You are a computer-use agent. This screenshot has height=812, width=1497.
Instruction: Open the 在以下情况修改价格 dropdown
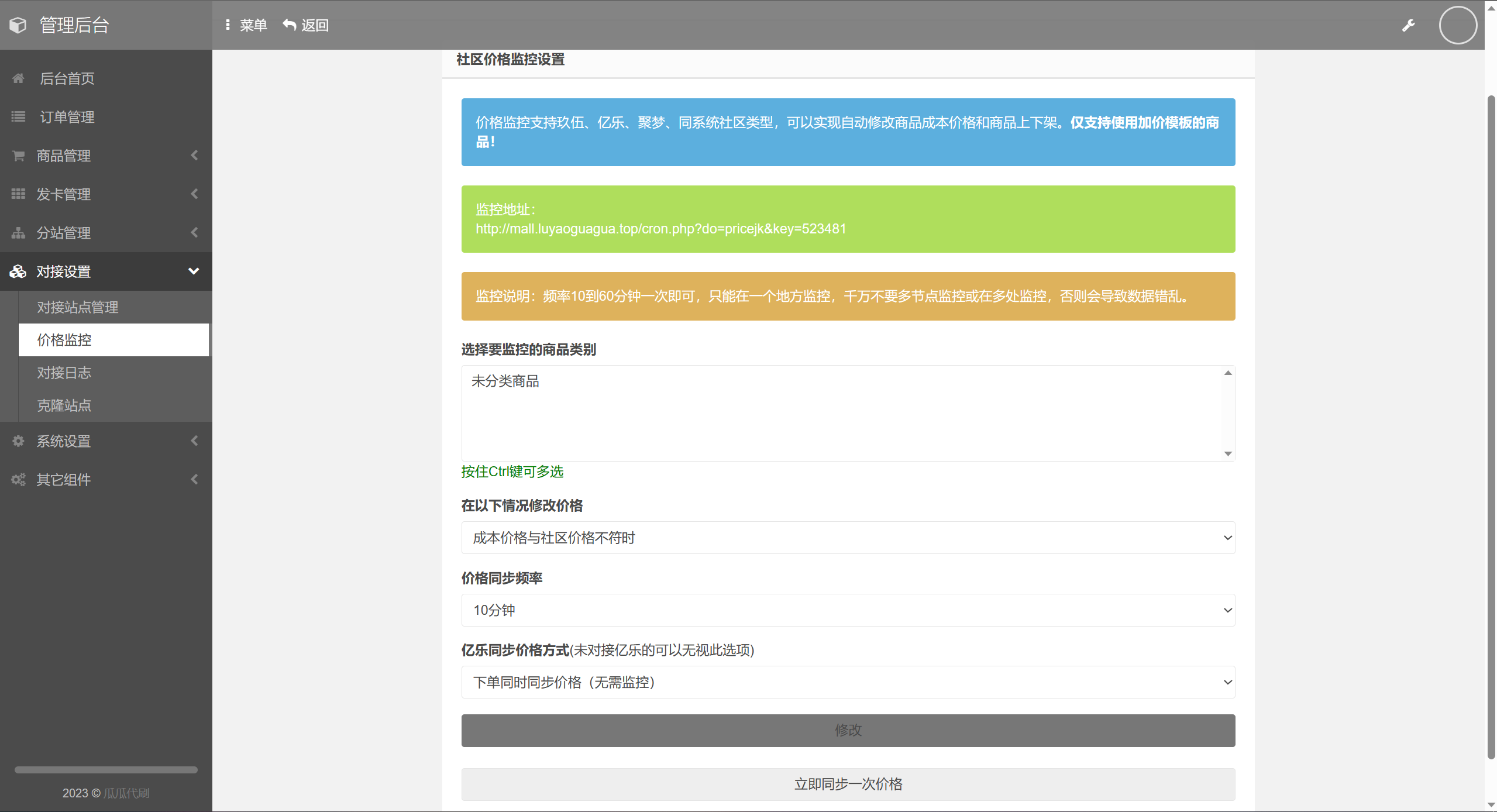pos(848,538)
